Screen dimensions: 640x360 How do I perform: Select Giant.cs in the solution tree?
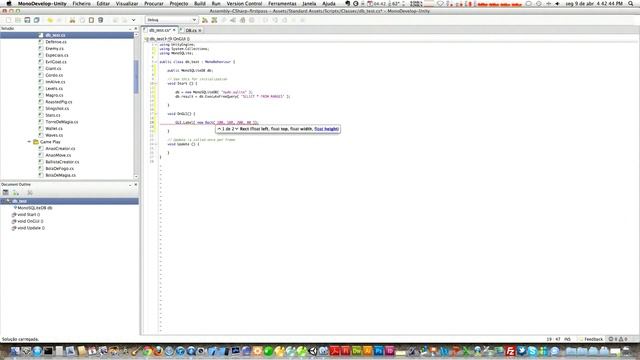tap(53, 69)
